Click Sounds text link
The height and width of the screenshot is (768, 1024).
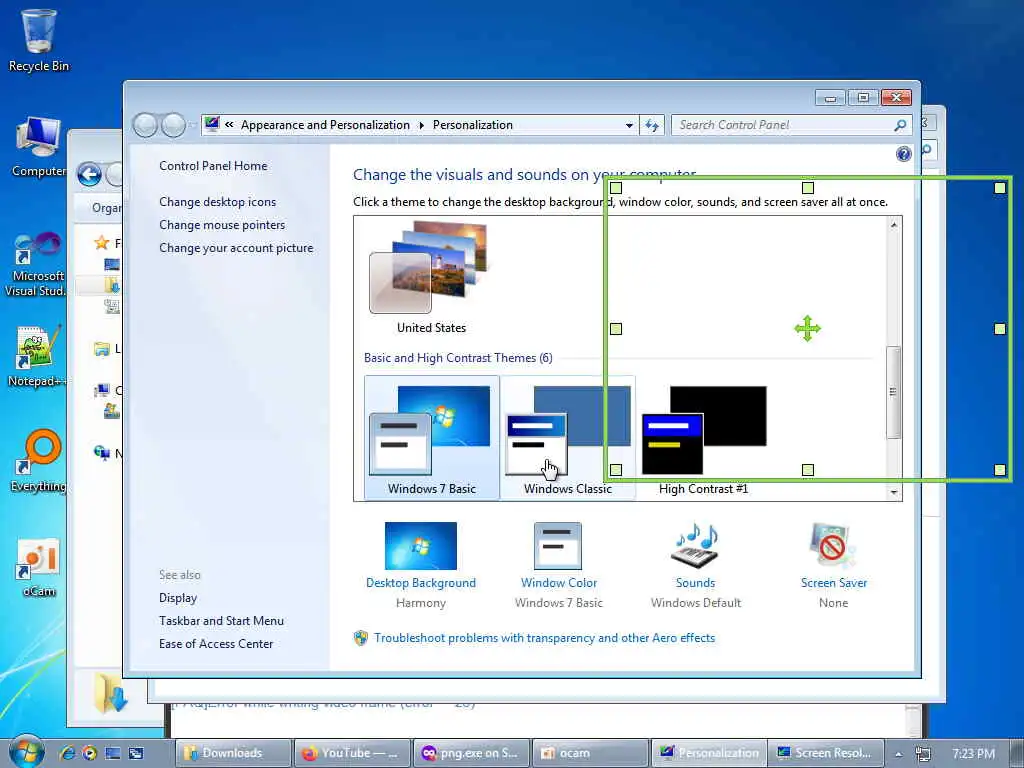696,583
